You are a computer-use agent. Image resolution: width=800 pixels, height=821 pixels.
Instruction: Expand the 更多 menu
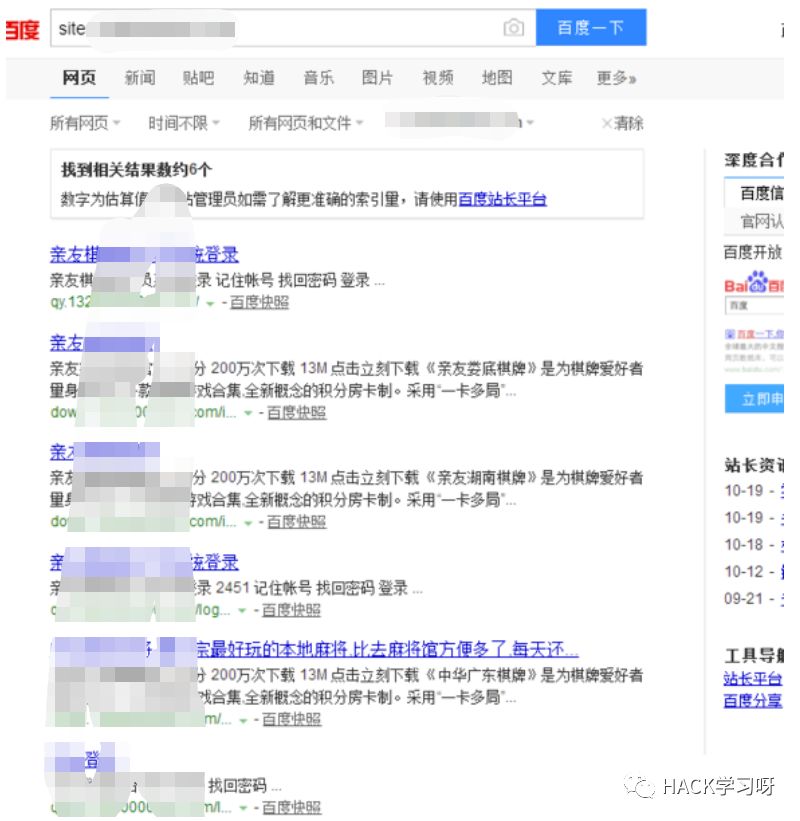coord(616,78)
